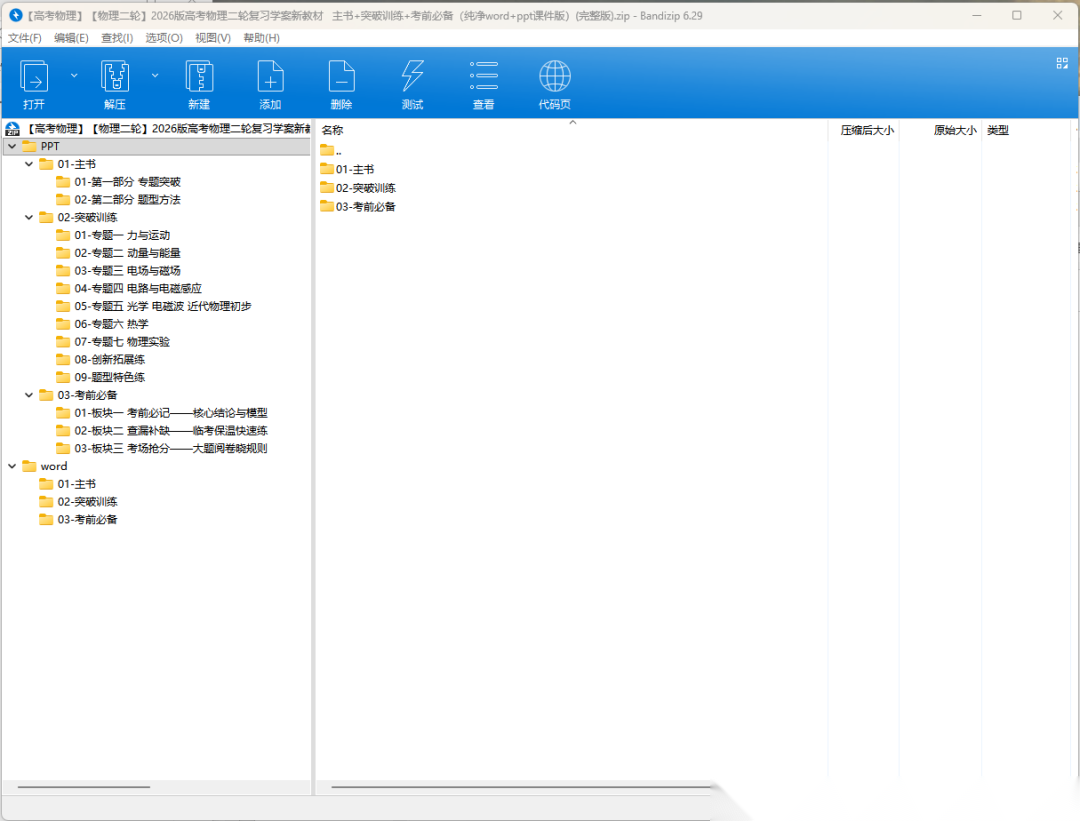Open the 选项(O) menu
Viewport: 1080px width, 821px height.
point(164,38)
